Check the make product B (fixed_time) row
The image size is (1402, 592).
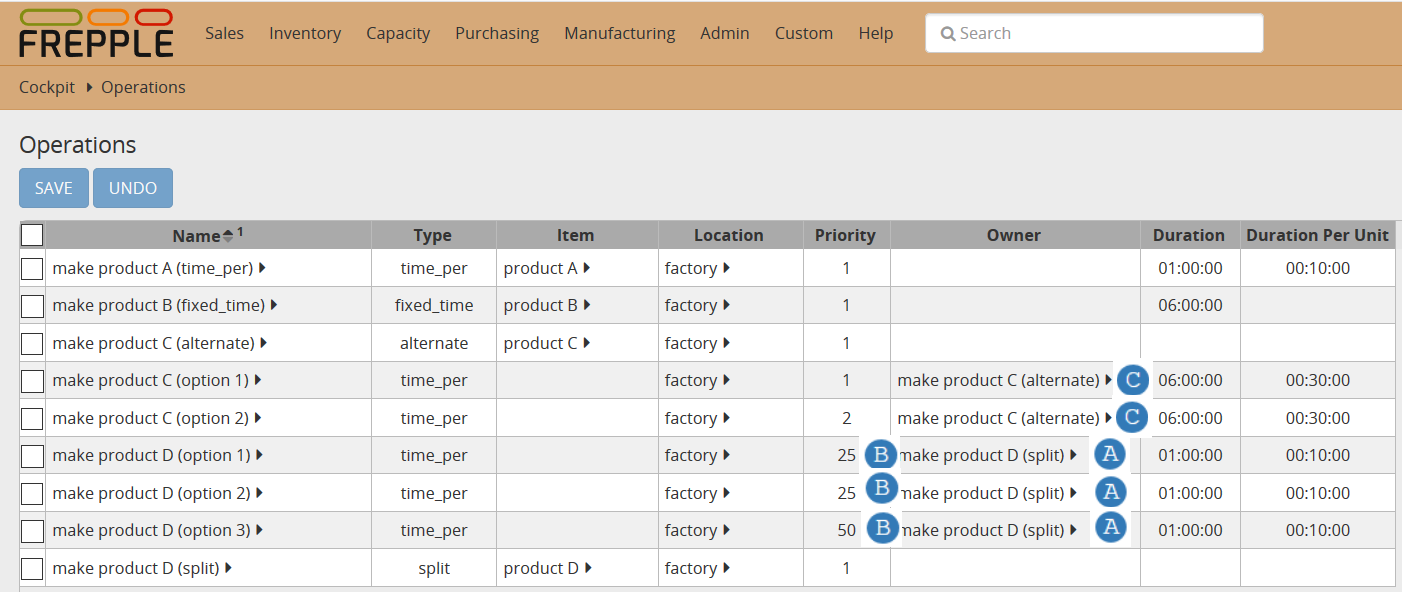click(32, 306)
